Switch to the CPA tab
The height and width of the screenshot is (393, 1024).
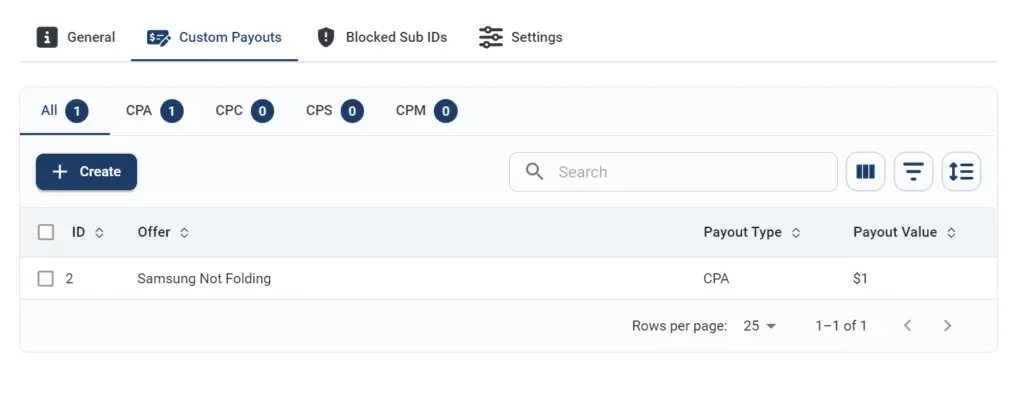point(154,111)
